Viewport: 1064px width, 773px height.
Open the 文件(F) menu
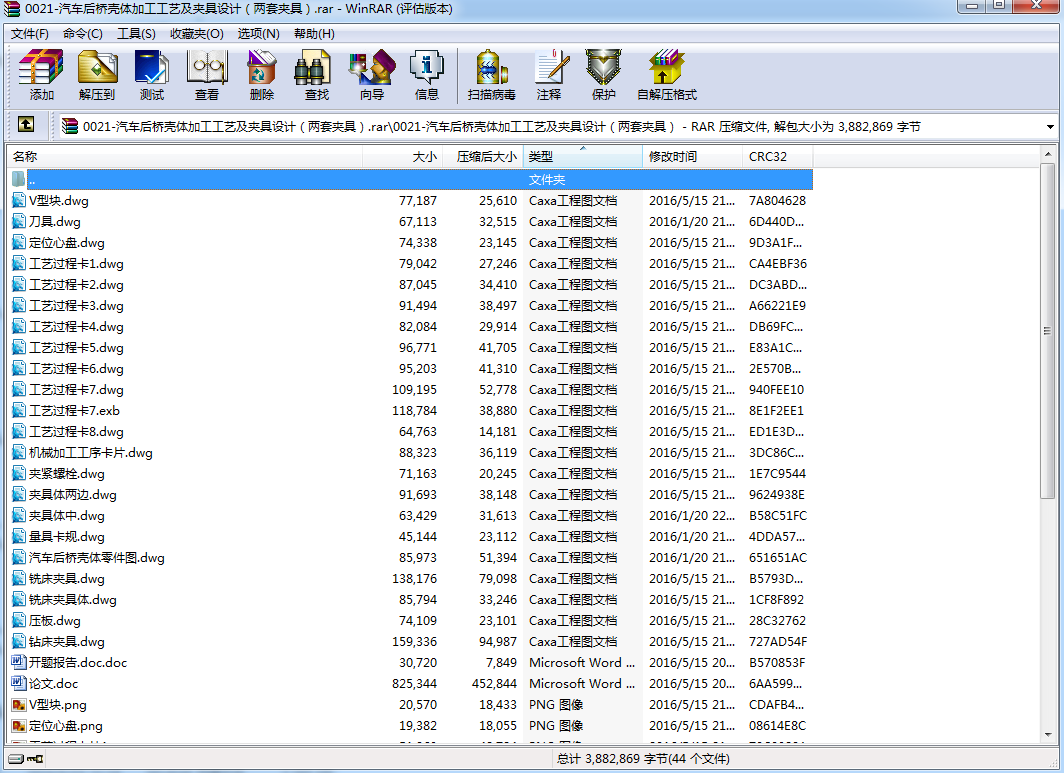click(30, 34)
